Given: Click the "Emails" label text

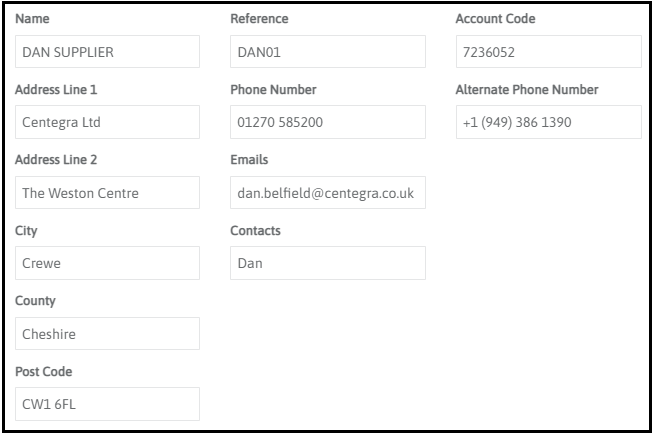Looking at the screenshot, I should point(249,160).
